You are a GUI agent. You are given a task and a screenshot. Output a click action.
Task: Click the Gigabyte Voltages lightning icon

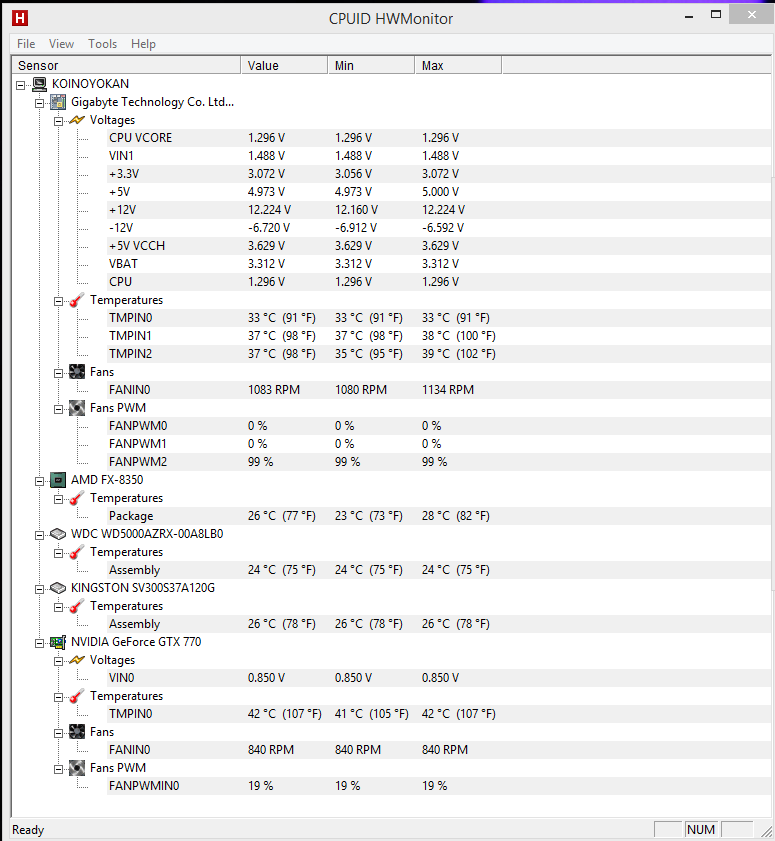[x=77, y=120]
